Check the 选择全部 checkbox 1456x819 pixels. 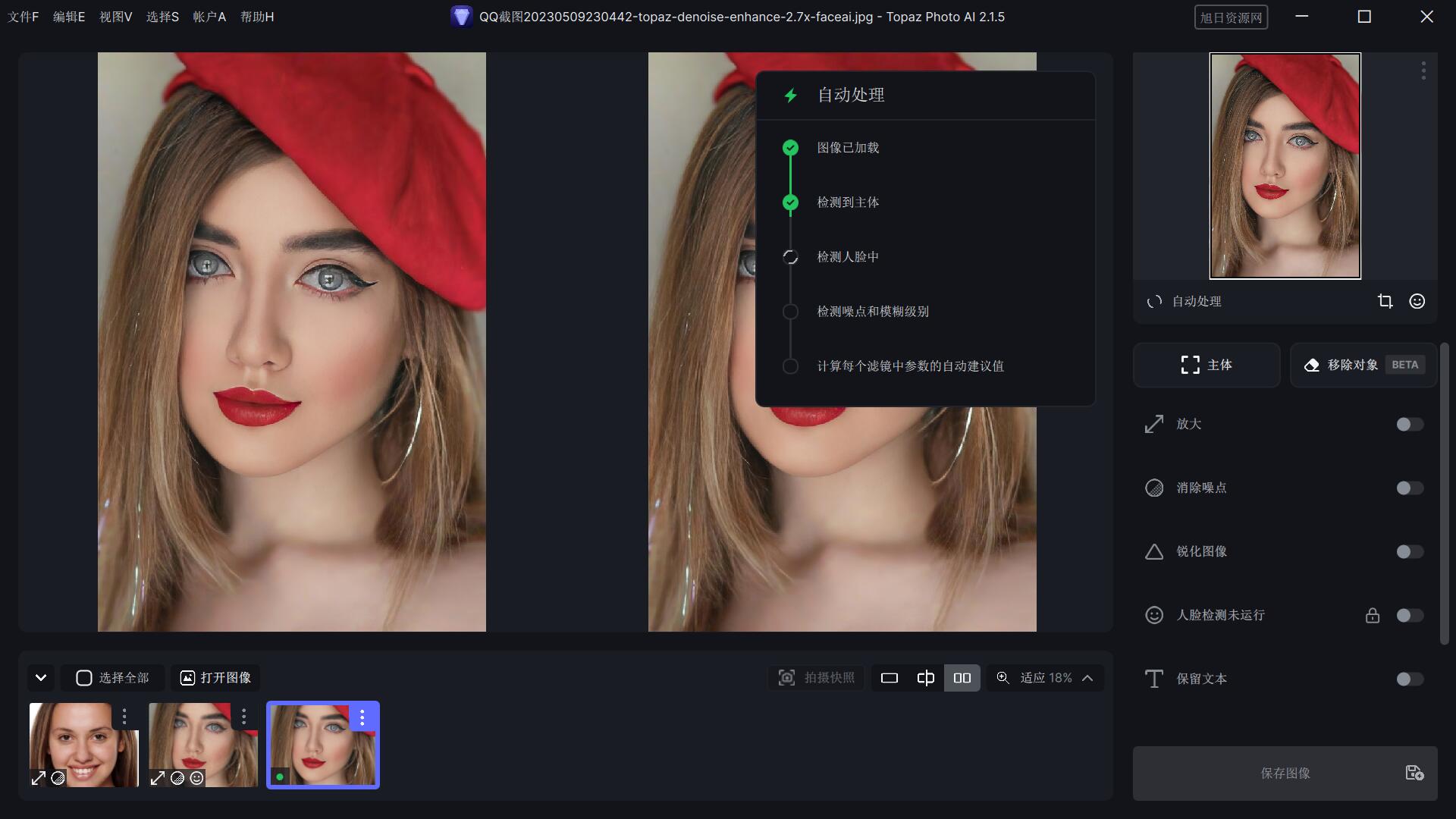[x=83, y=678]
